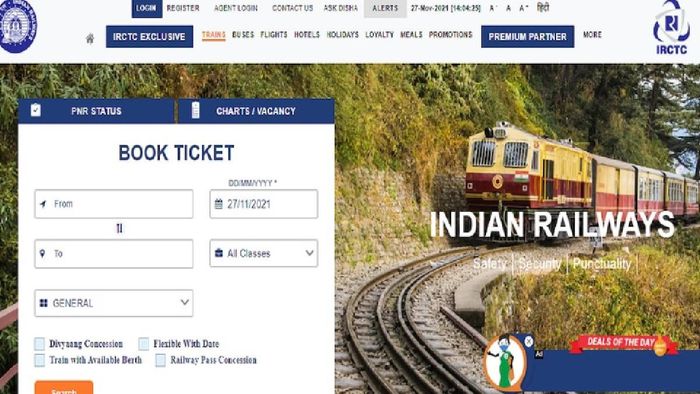The image size is (700, 394).
Task: Open the GENERAL quota dropdown
Action: pyautogui.click(x=114, y=303)
